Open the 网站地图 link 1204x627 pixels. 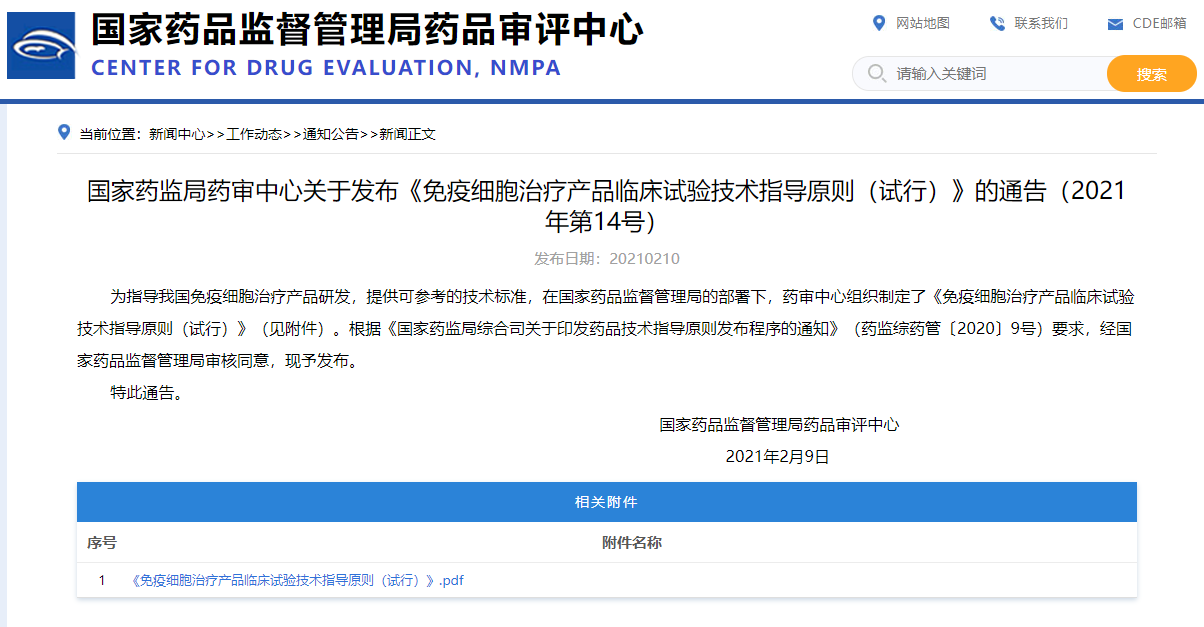[923, 23]
